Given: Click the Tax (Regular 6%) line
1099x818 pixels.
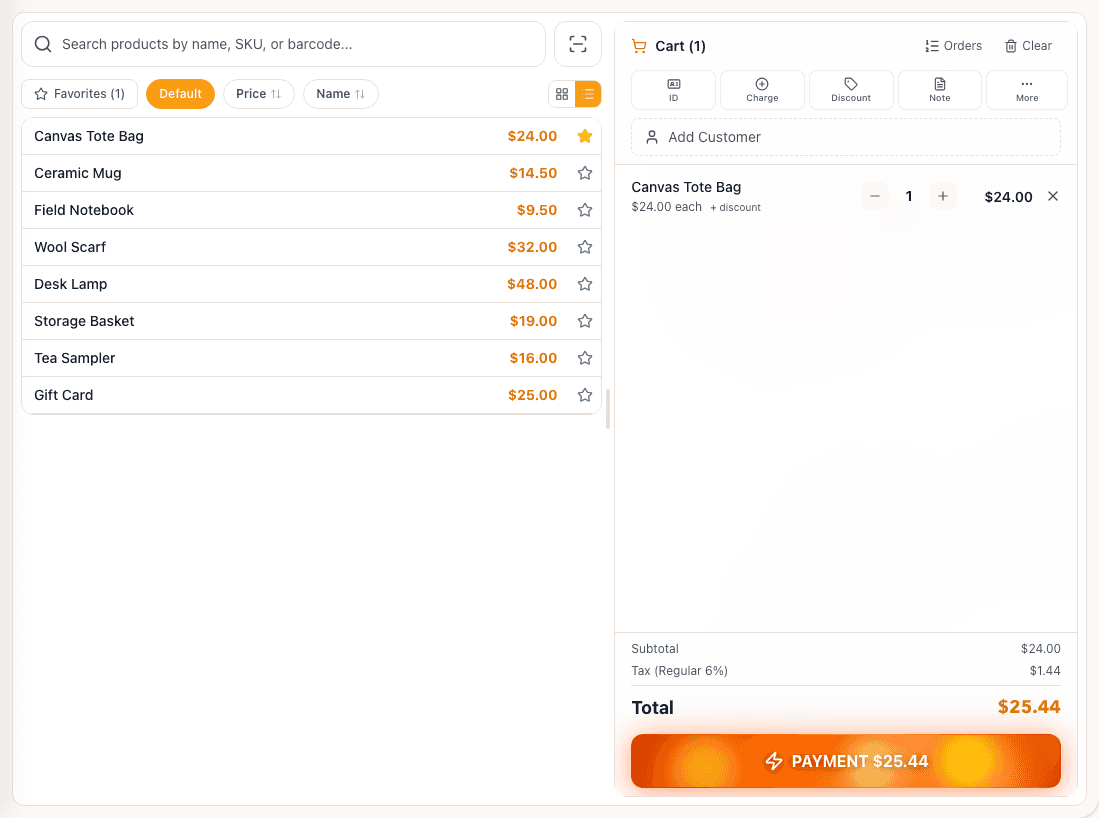Looking at the screenshot, I should coord(846,671).
